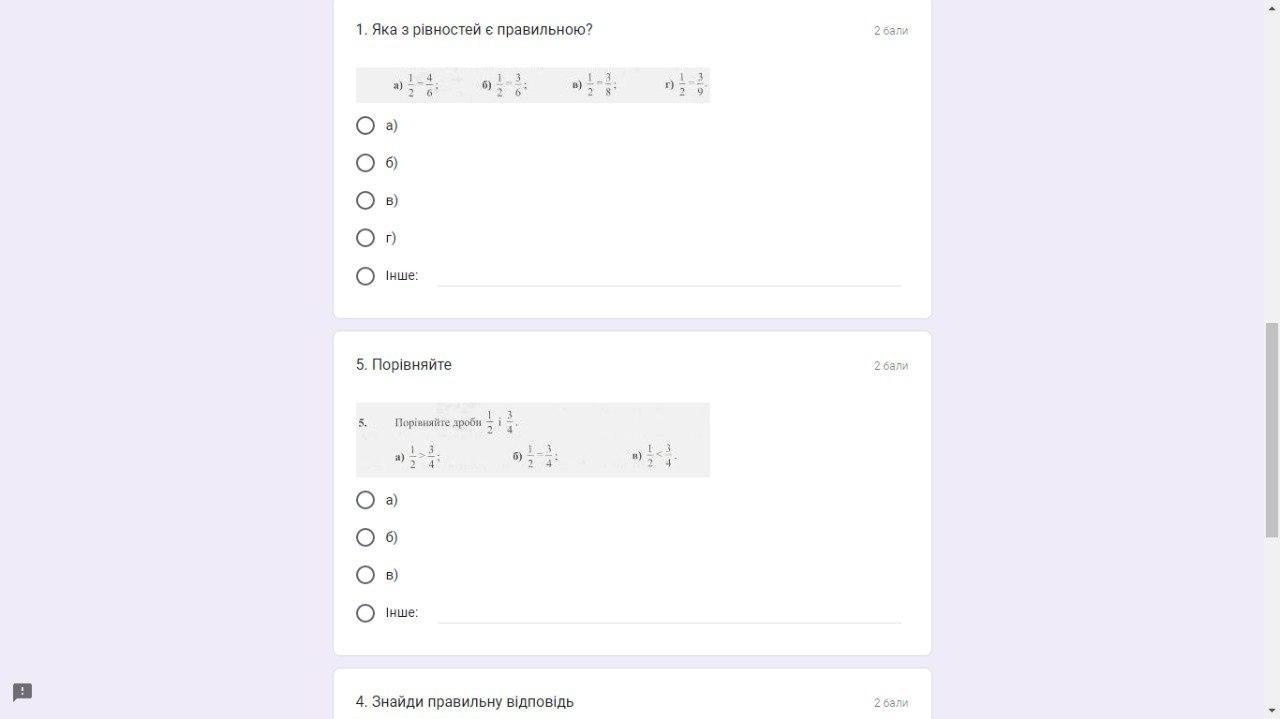
Task: Select the Інше radio in question 1
Action: [x=365, y=276]
